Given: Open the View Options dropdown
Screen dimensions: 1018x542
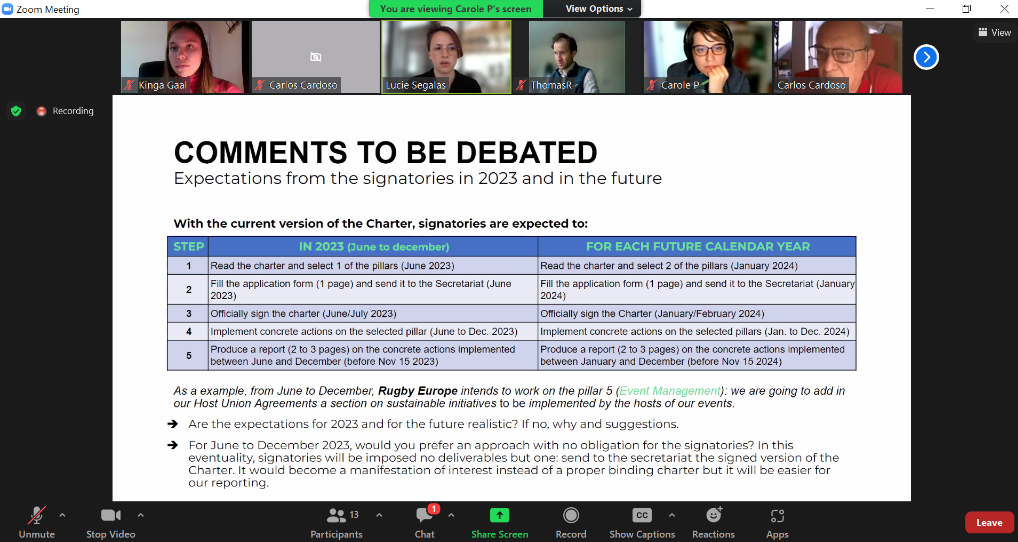Looking at the screenshot, I should tap(600, 9).
